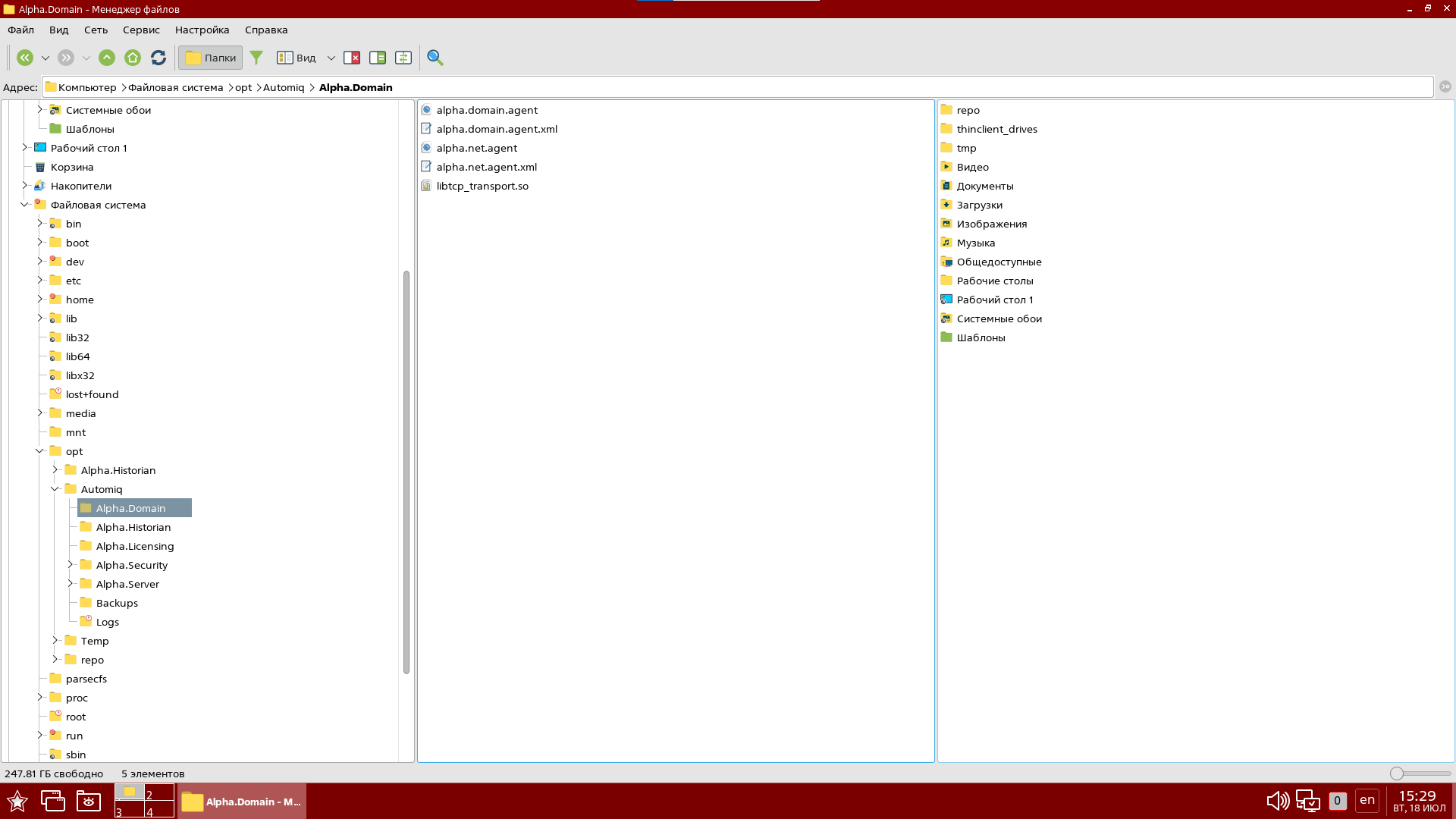The image size is (1456, 819).
Task: Open Изображения folder in the right panel
Action: click(984, 224)
